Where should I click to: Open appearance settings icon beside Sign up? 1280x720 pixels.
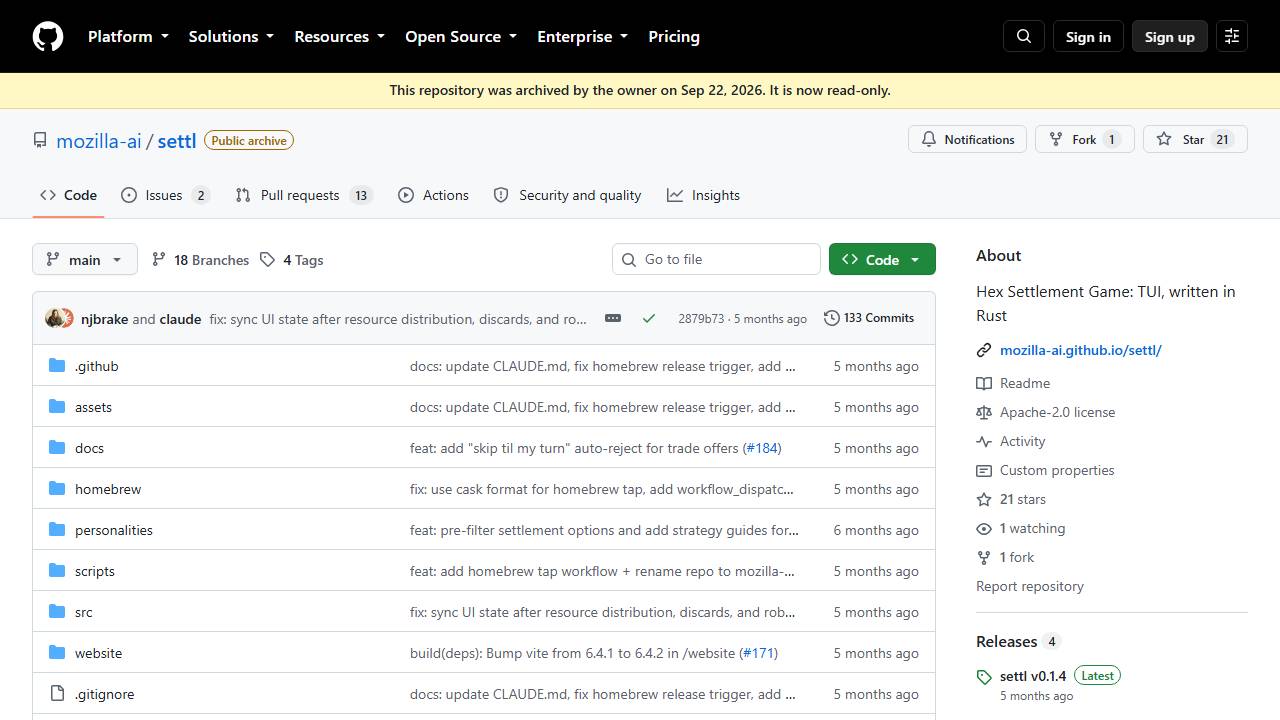(1232, 37)
